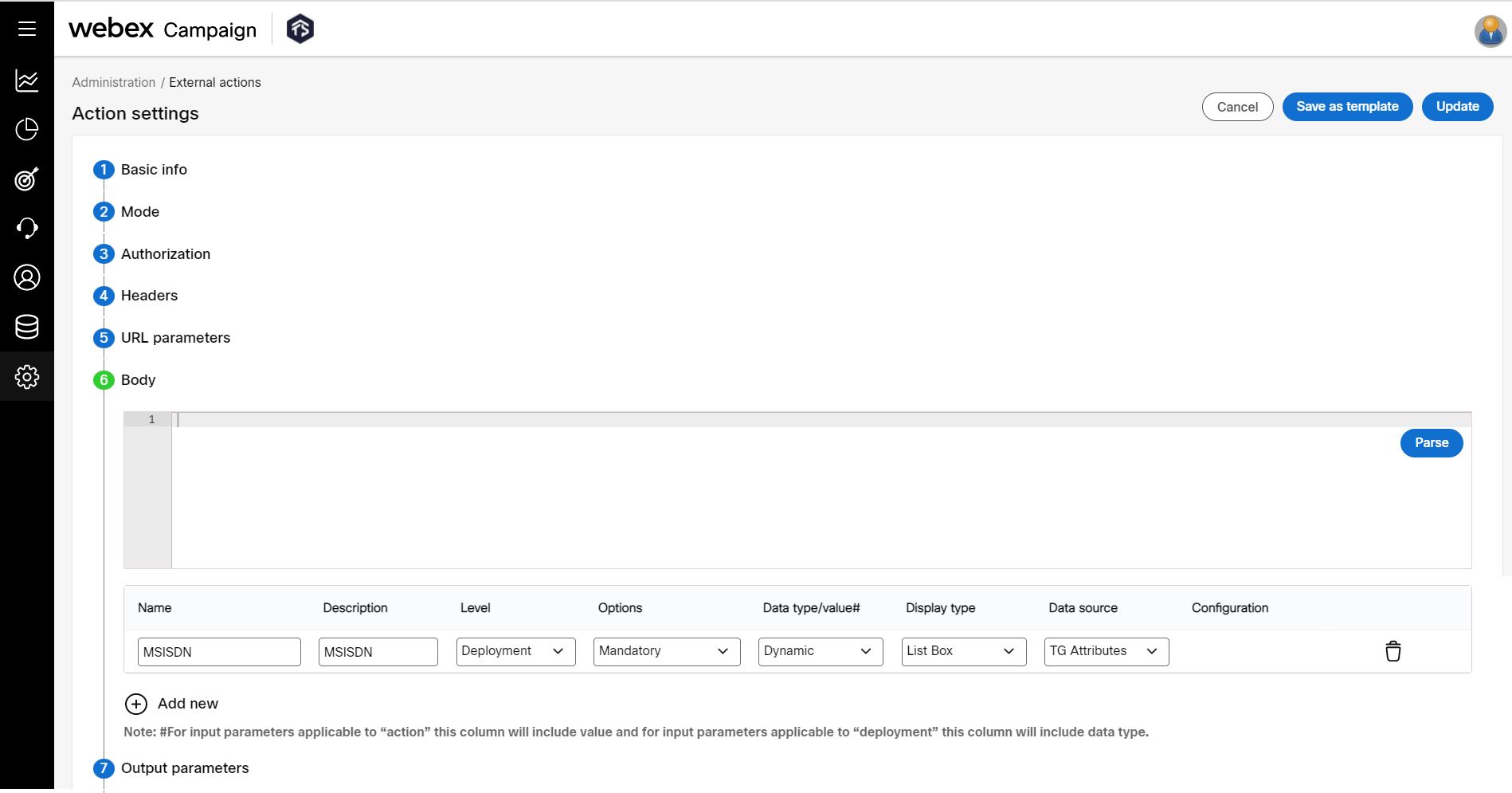The width and height of the screenshot is (1512, 793).
Task: Click Save as template
Action: coord(1347,106)
